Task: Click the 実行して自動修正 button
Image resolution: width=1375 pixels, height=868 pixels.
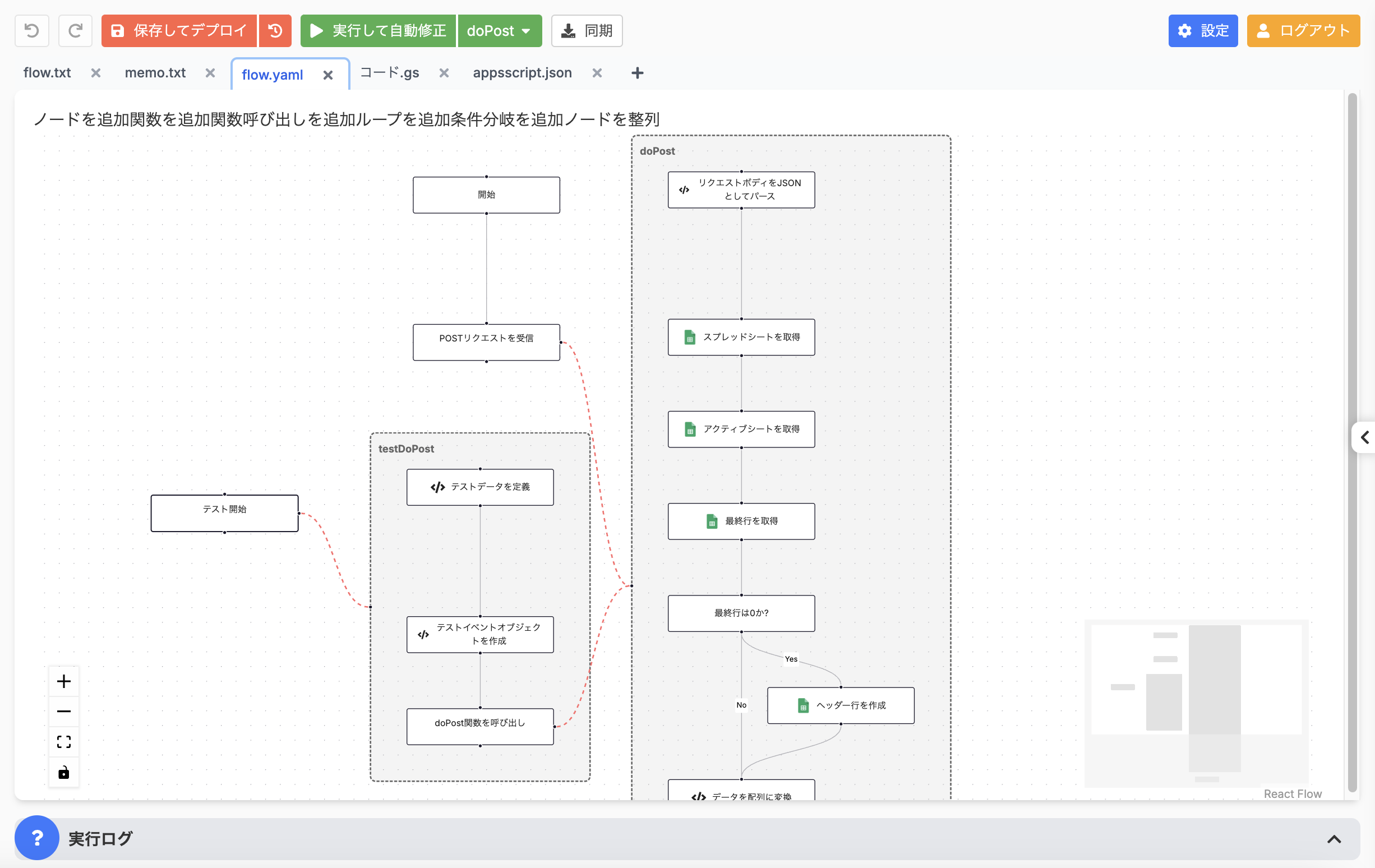Action: (x=379, y=31)
